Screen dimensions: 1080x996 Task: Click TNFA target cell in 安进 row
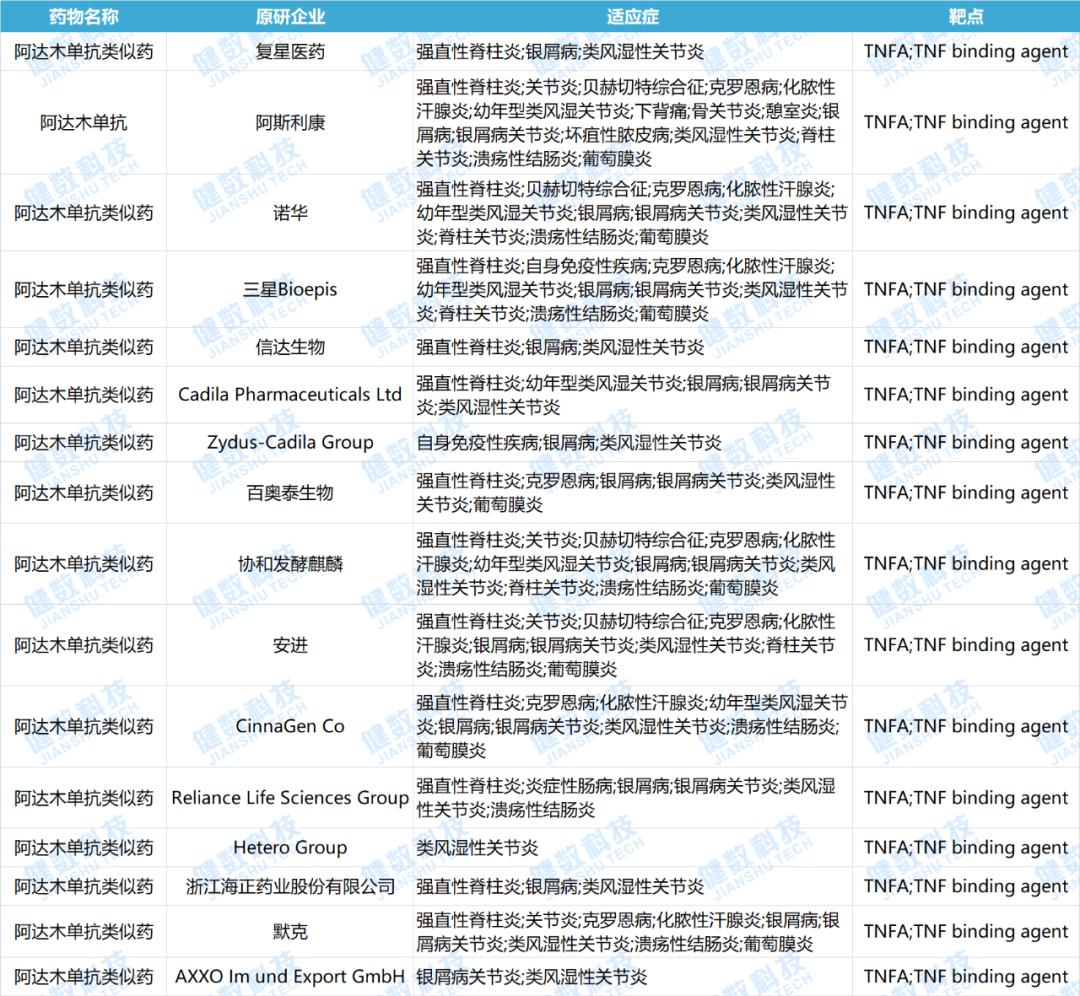[966, 645]
